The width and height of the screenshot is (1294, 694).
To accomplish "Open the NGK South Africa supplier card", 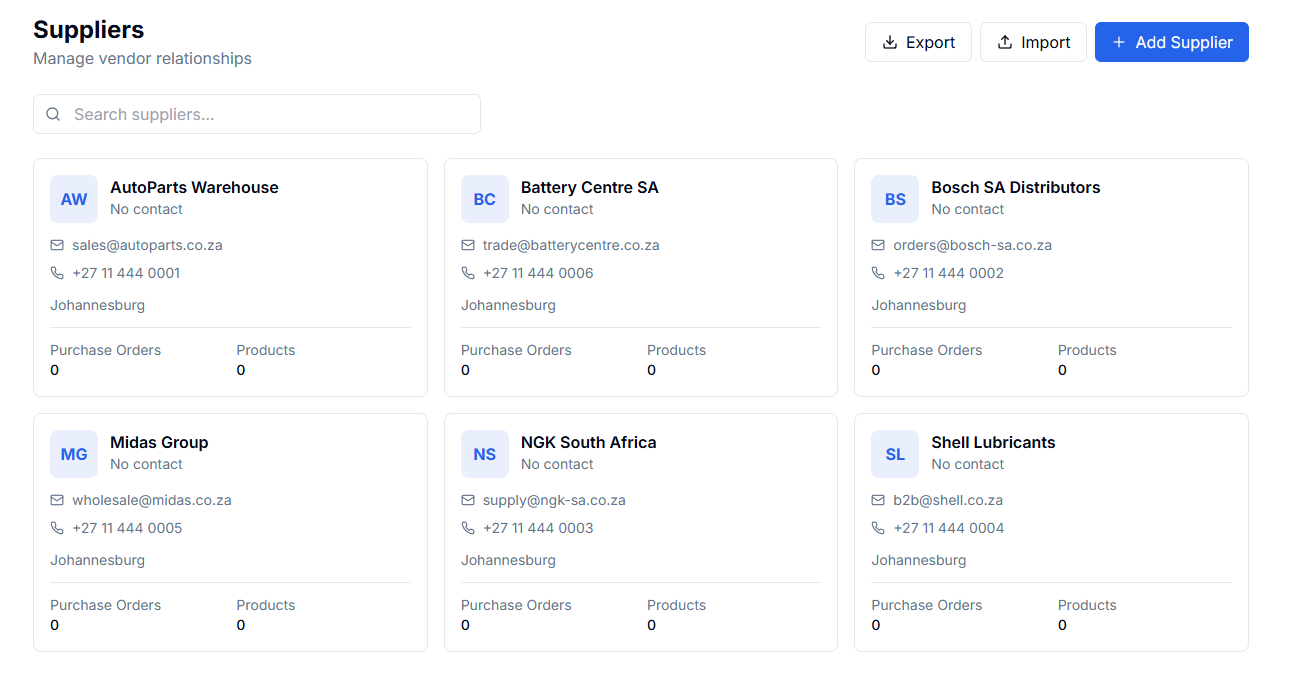I will point(641,531).
